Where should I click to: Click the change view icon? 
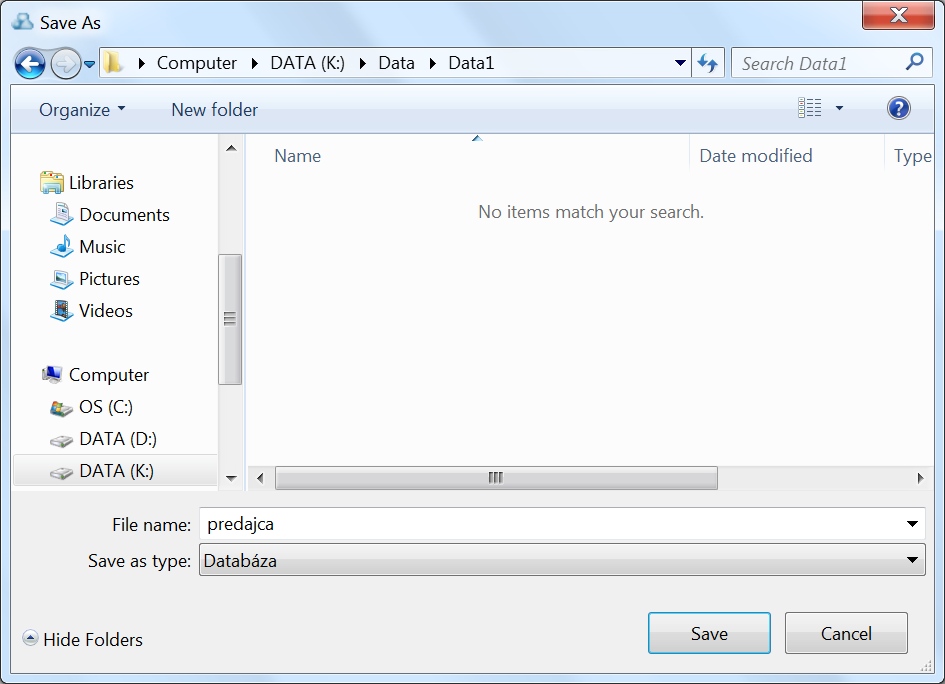[809, 109]
